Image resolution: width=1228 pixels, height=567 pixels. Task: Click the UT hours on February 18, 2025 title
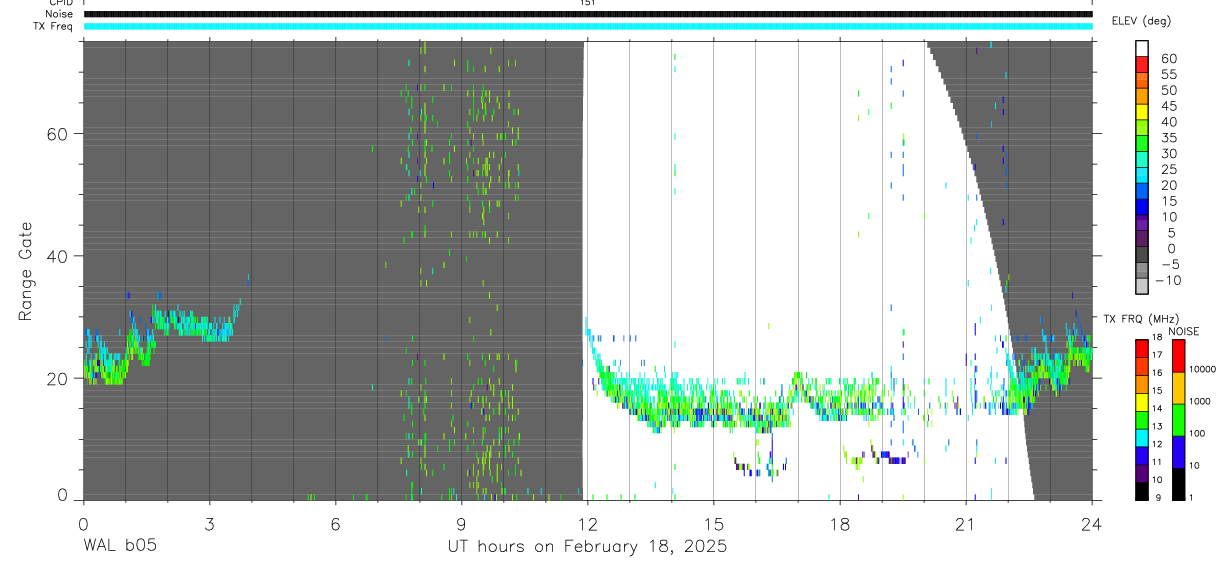tap(587, 547)
